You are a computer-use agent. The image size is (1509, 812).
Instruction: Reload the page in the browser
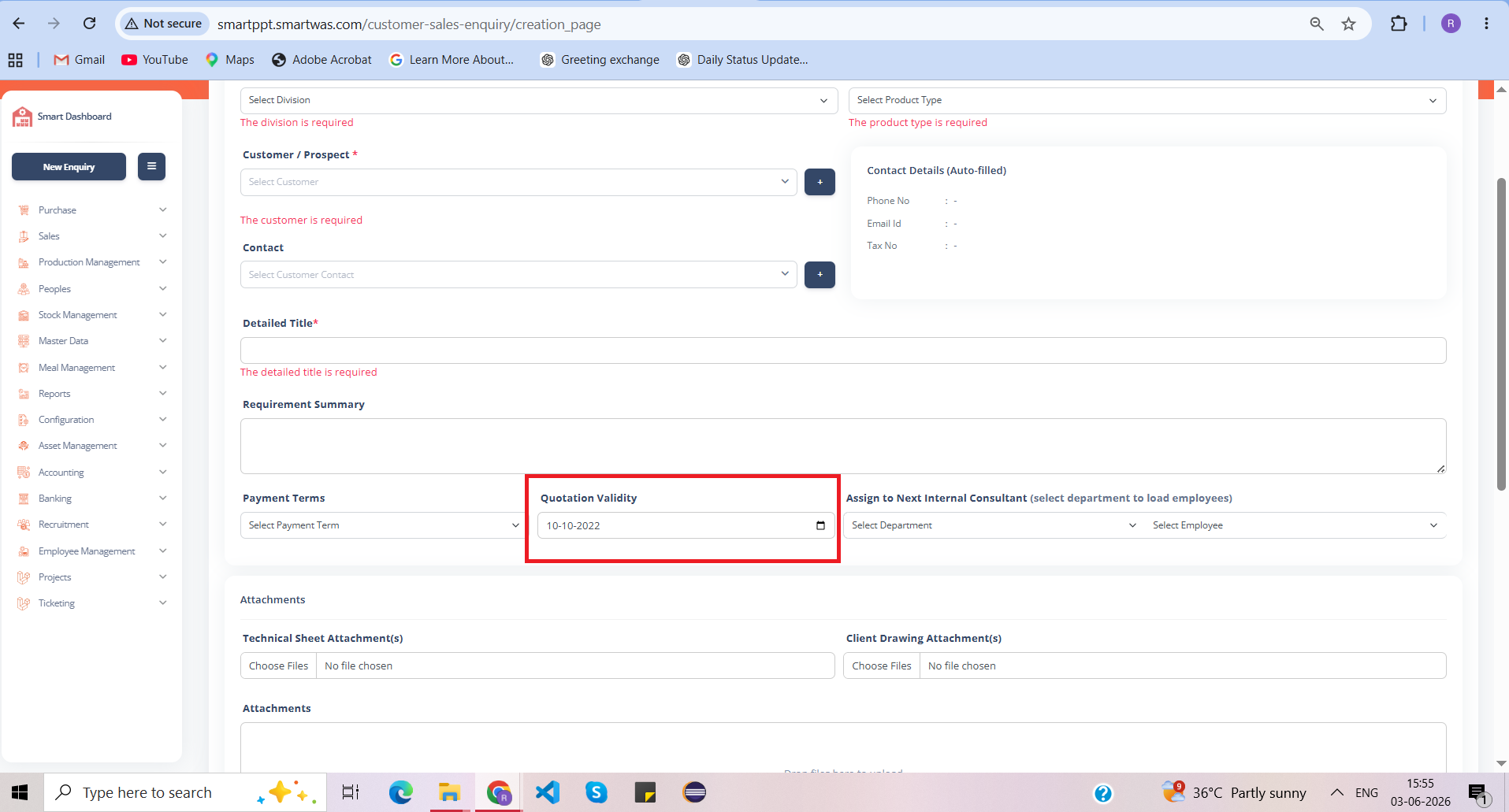pos(90,24)
